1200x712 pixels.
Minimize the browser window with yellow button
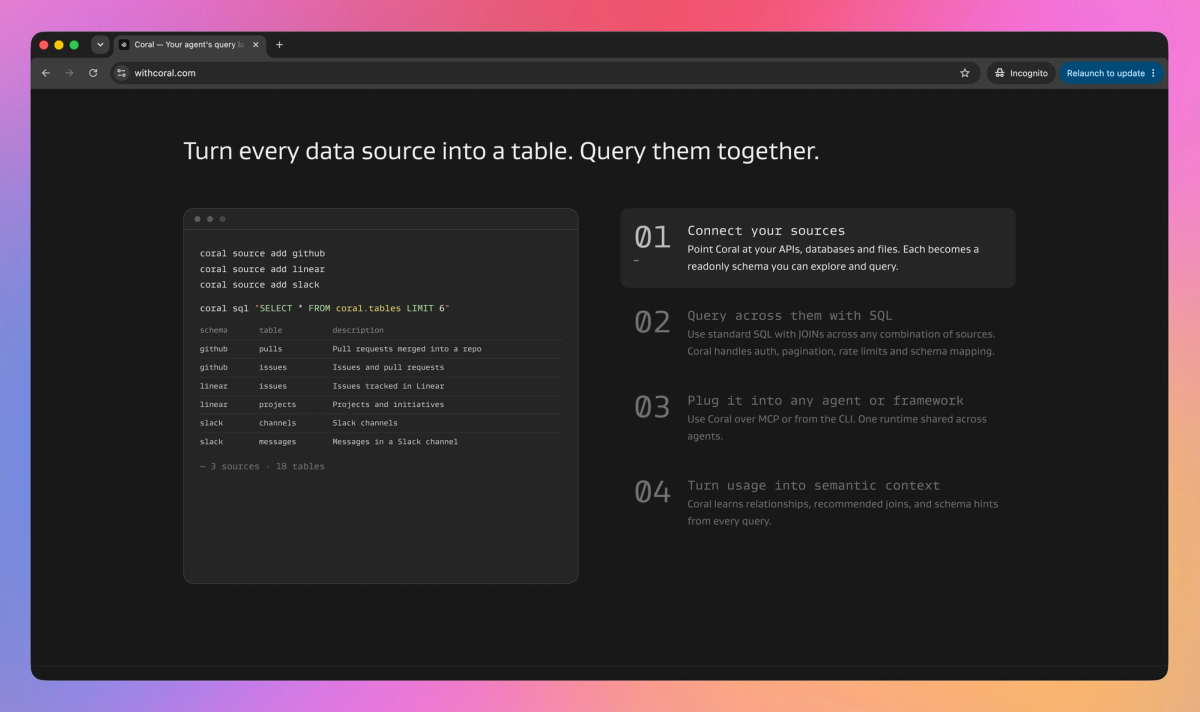(59, 45)
